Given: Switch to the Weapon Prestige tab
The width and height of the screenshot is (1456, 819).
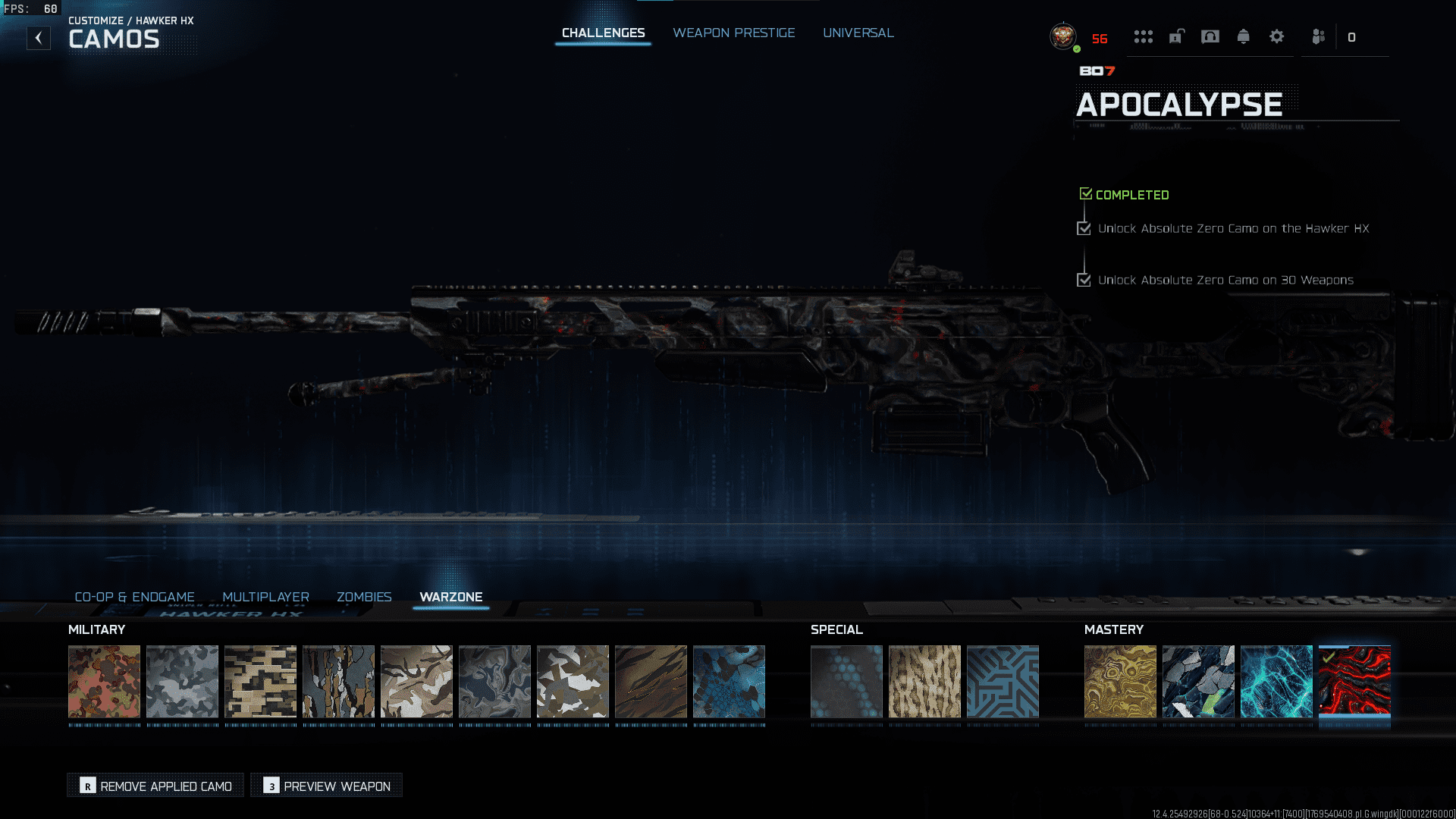Looking at the screenshot, I should point(734,33).
